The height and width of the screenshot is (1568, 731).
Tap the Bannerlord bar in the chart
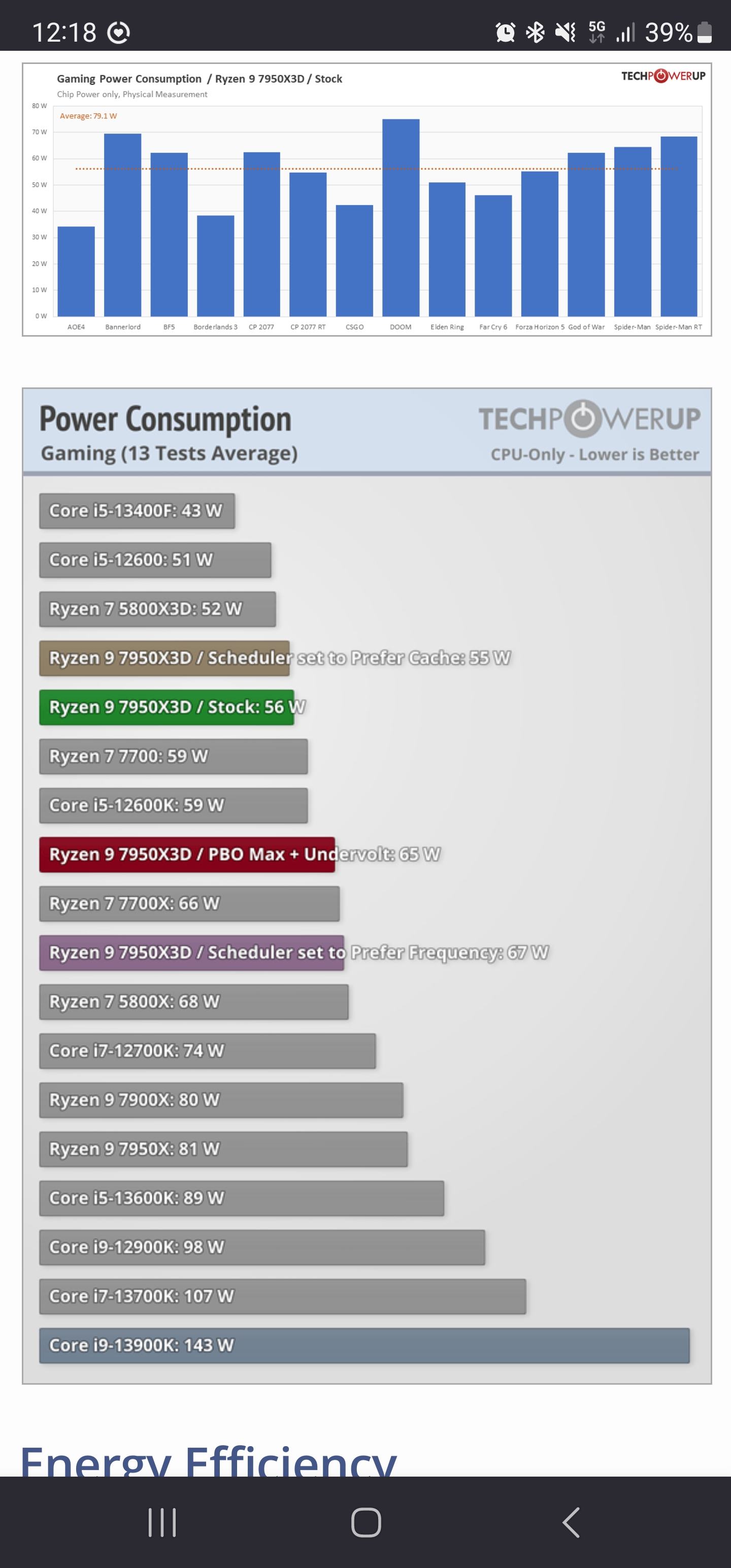pos(122,224)
